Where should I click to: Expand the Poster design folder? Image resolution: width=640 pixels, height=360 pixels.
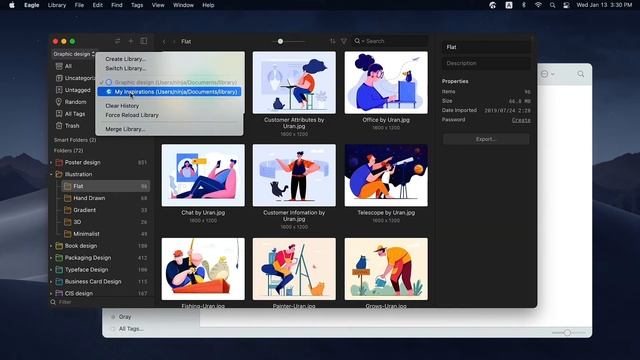51,162
